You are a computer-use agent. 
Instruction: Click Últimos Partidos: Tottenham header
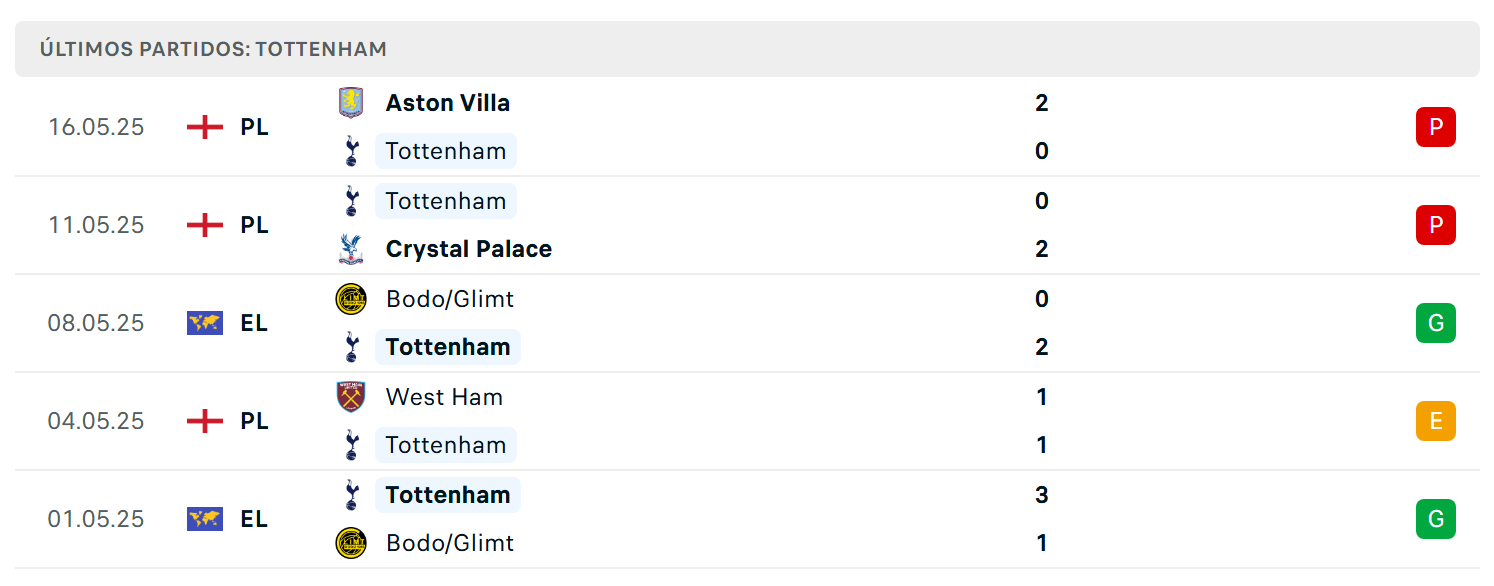point(213,49)
